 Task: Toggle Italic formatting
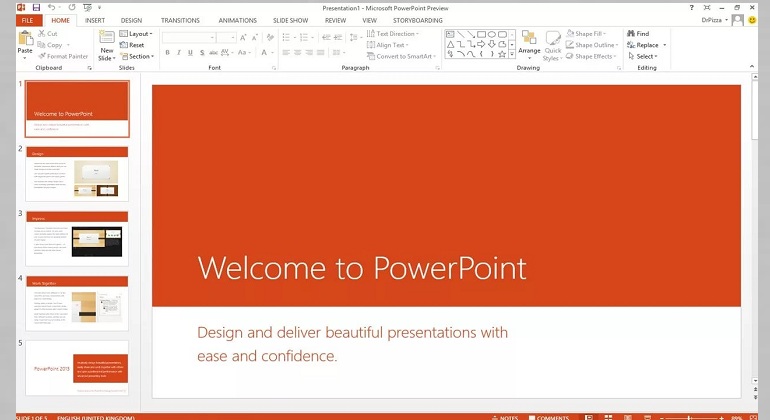click(179, 52)
